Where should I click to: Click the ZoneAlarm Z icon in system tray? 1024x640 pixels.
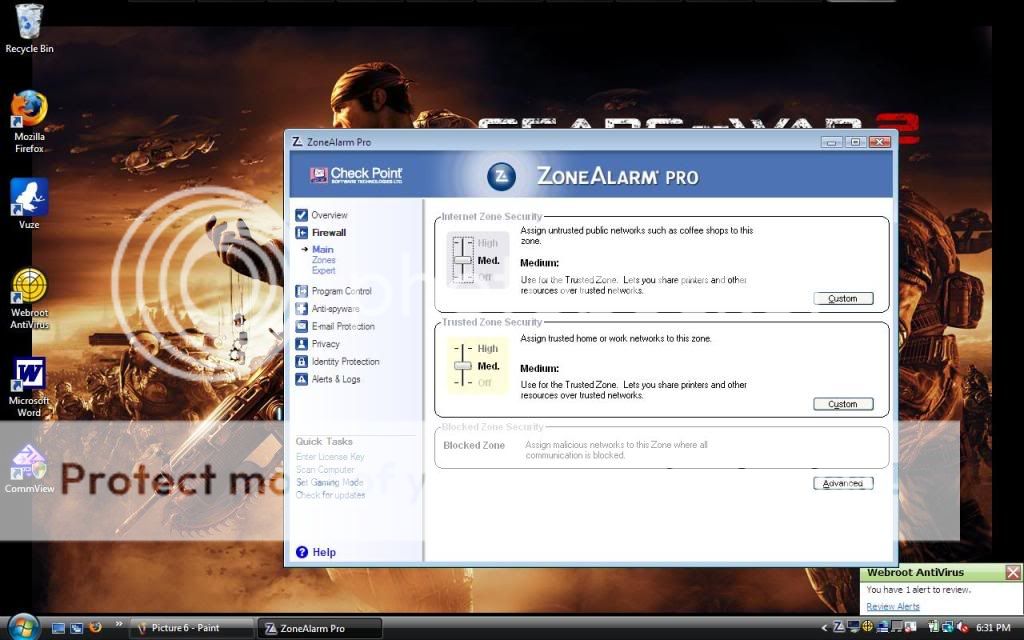pyautogui.click(x=839, y=628)
